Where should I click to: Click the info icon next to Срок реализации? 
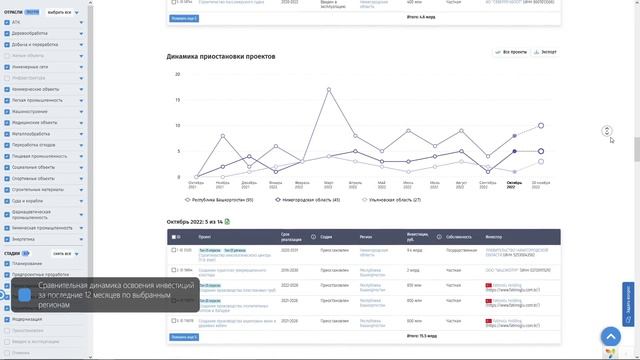[x=313, y=237]
